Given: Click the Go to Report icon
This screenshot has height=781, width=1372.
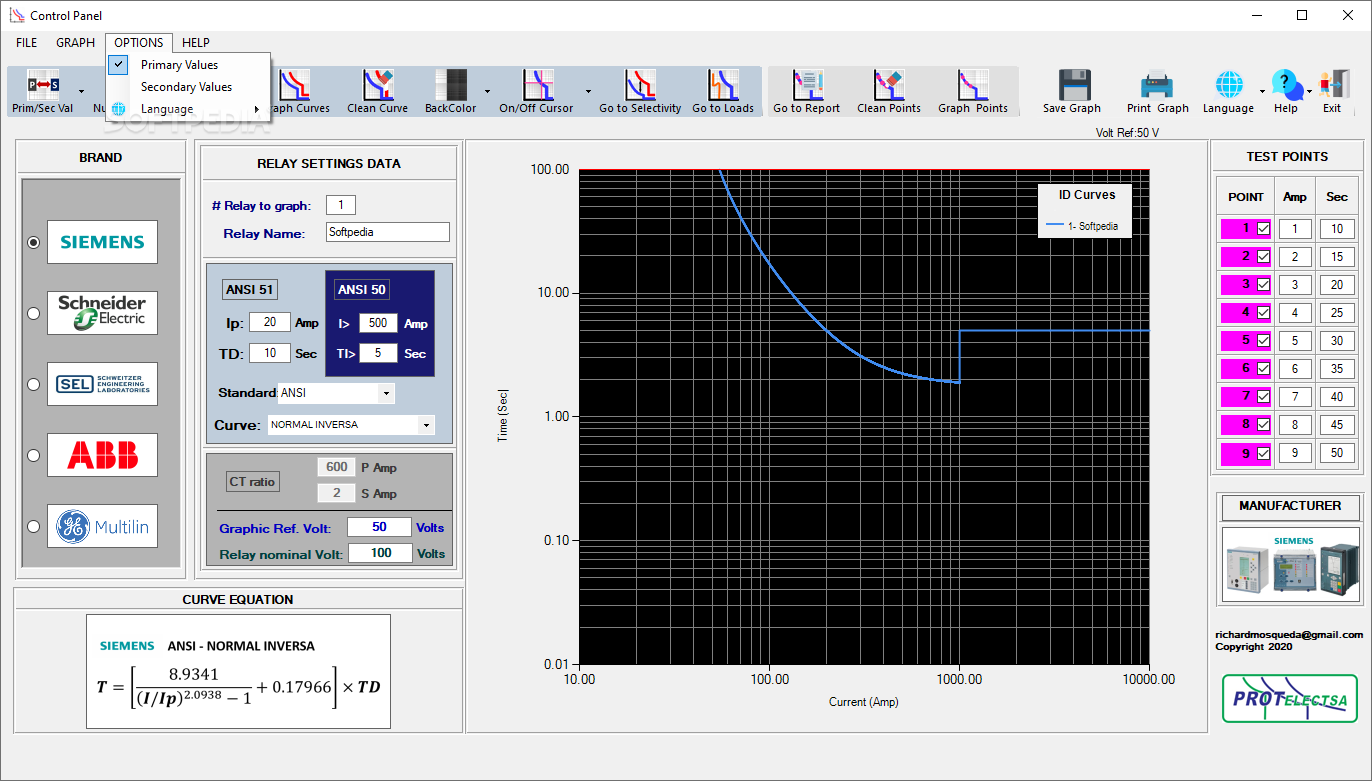Looking at the screenshot, I should 807,86.
